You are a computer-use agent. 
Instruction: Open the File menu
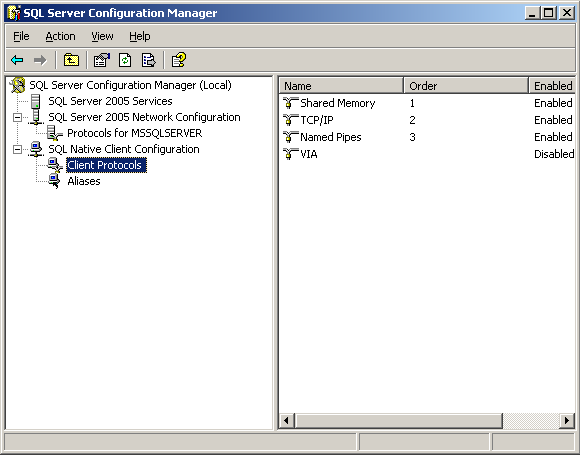21,36
